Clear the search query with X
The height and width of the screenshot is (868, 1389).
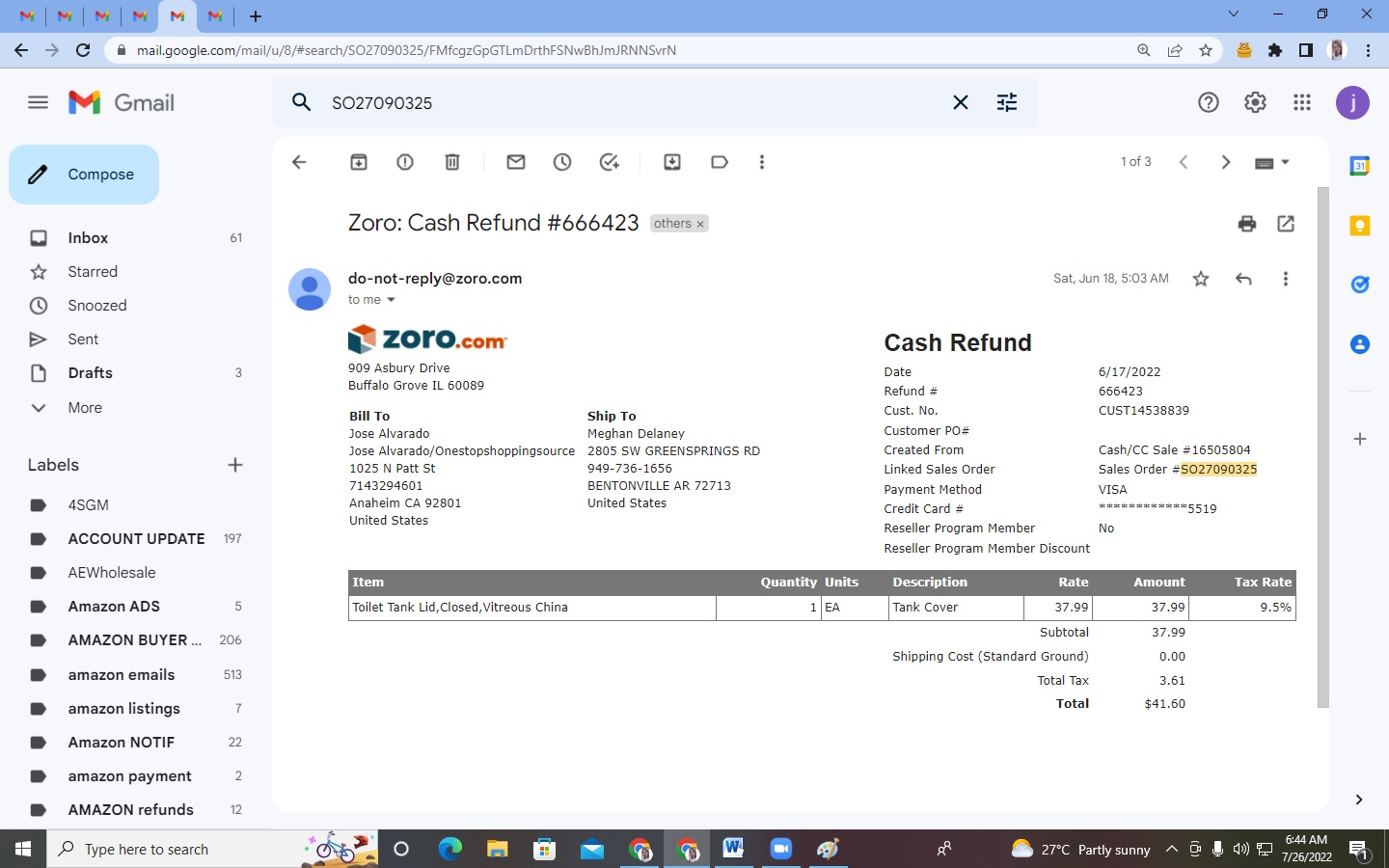pos(961,102)
